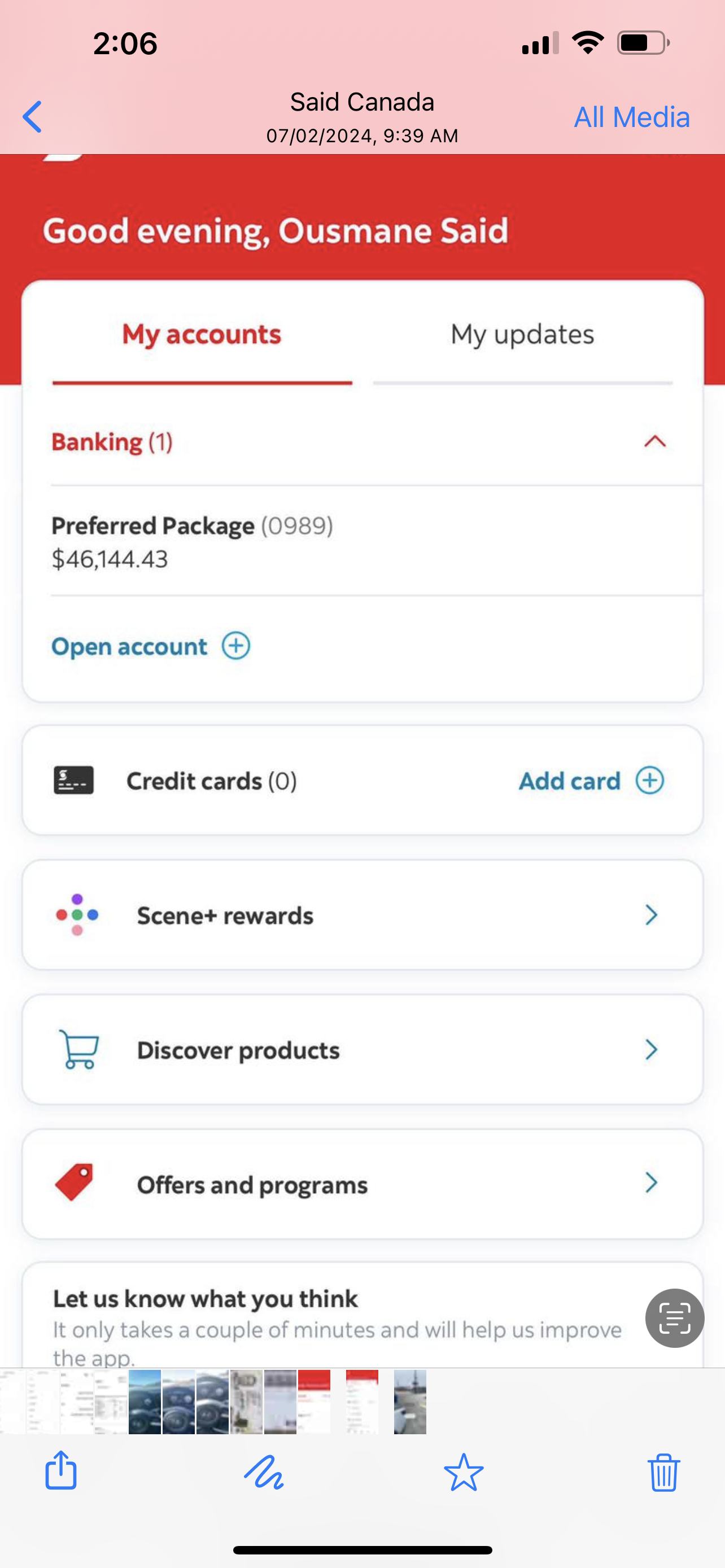Viewport: 725px width, 1568px height.
Task: Open Scene+ rewards chevron
Action: click(x=650, y=915)
